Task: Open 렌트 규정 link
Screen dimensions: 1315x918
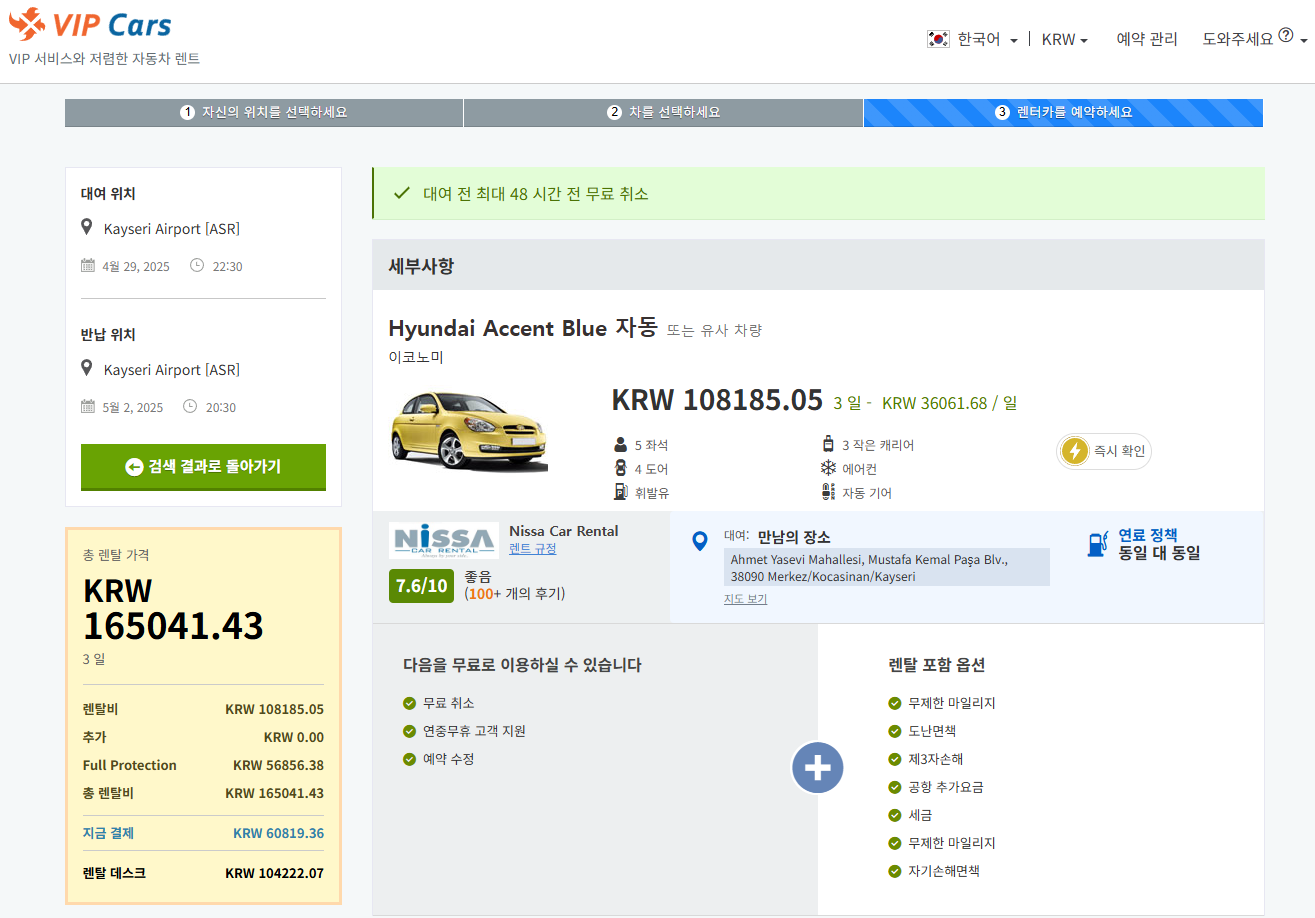Action: pyautogui.click(x=533, y=549)
